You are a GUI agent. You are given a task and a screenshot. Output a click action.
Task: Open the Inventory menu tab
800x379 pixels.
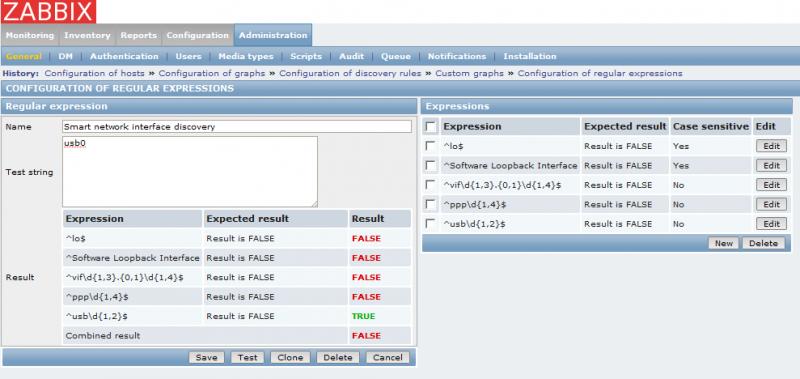click(87, 35)
